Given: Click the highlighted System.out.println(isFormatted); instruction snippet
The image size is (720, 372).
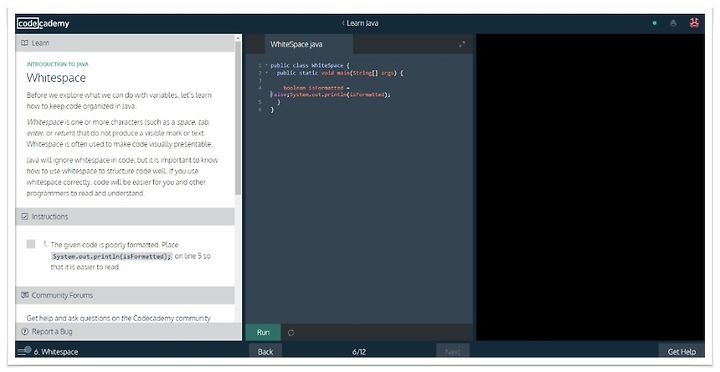Looking at the screenshot, I should 112,256.
